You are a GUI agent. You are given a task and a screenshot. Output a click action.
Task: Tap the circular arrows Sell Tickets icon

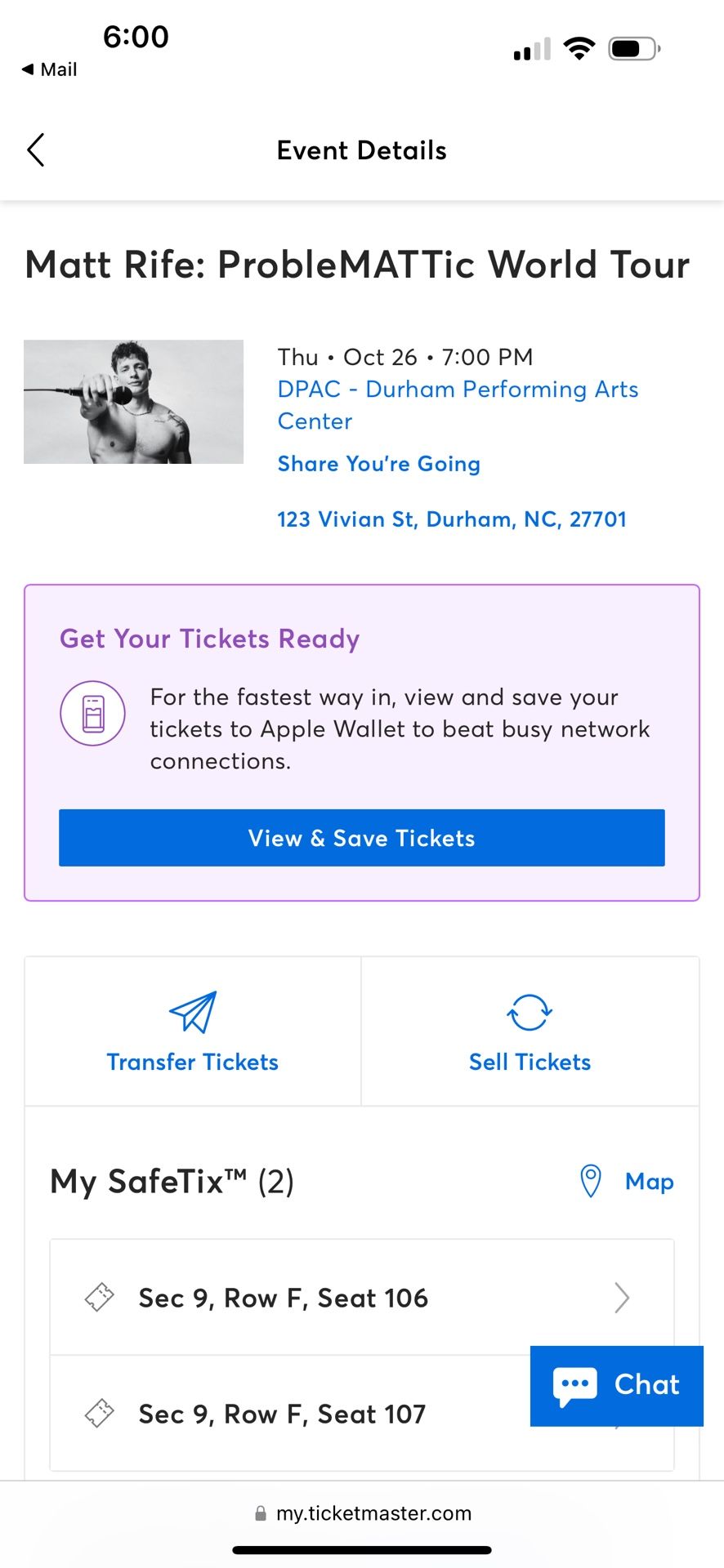coord(530,1013)
